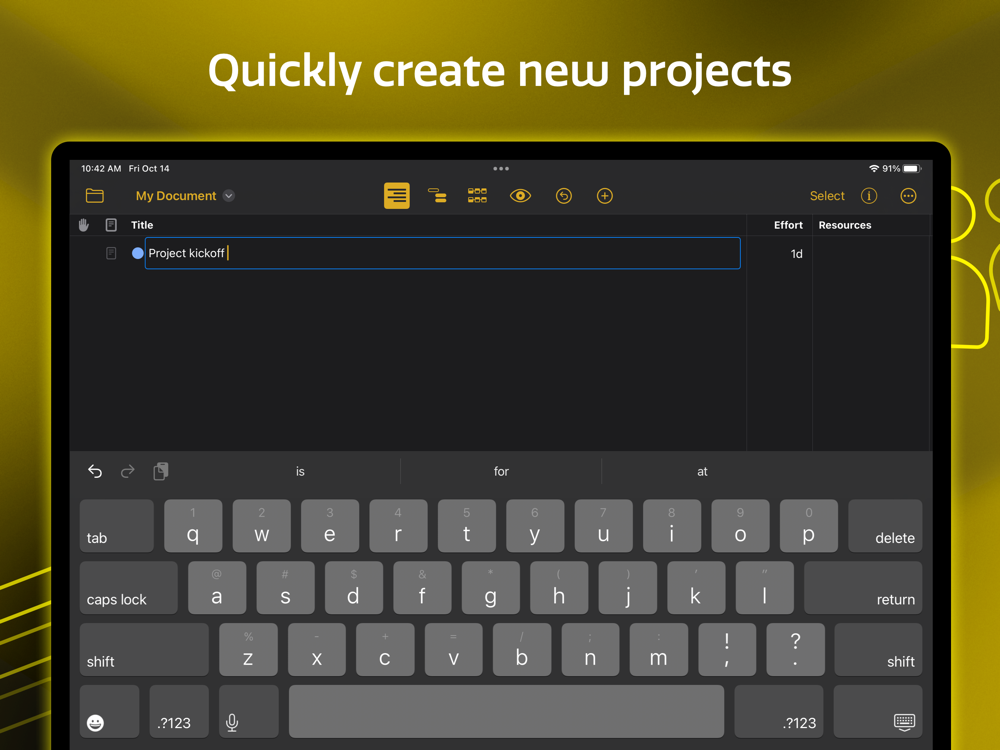The width and height of the screenshot is (1000, 750).
Task: Click the blue status circle of Project kickoff
Action: [137, 253]
